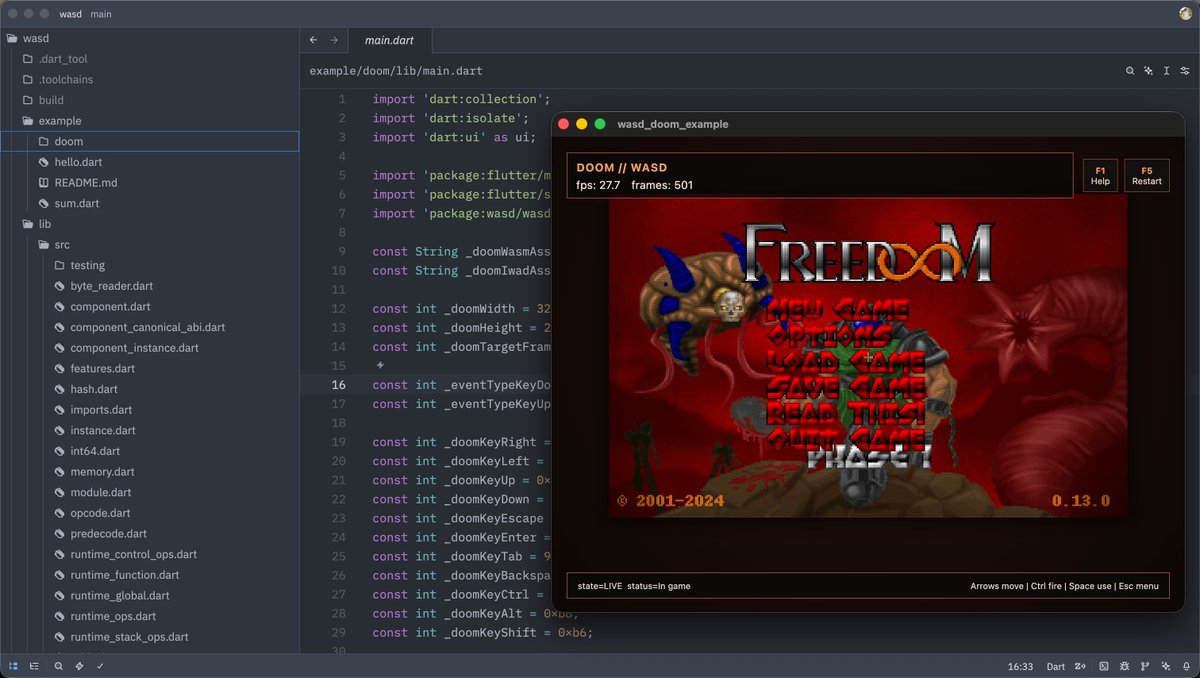1200x678 pixels.
Task: Collapse the lib folder
Action: click(x=150, y=224)
